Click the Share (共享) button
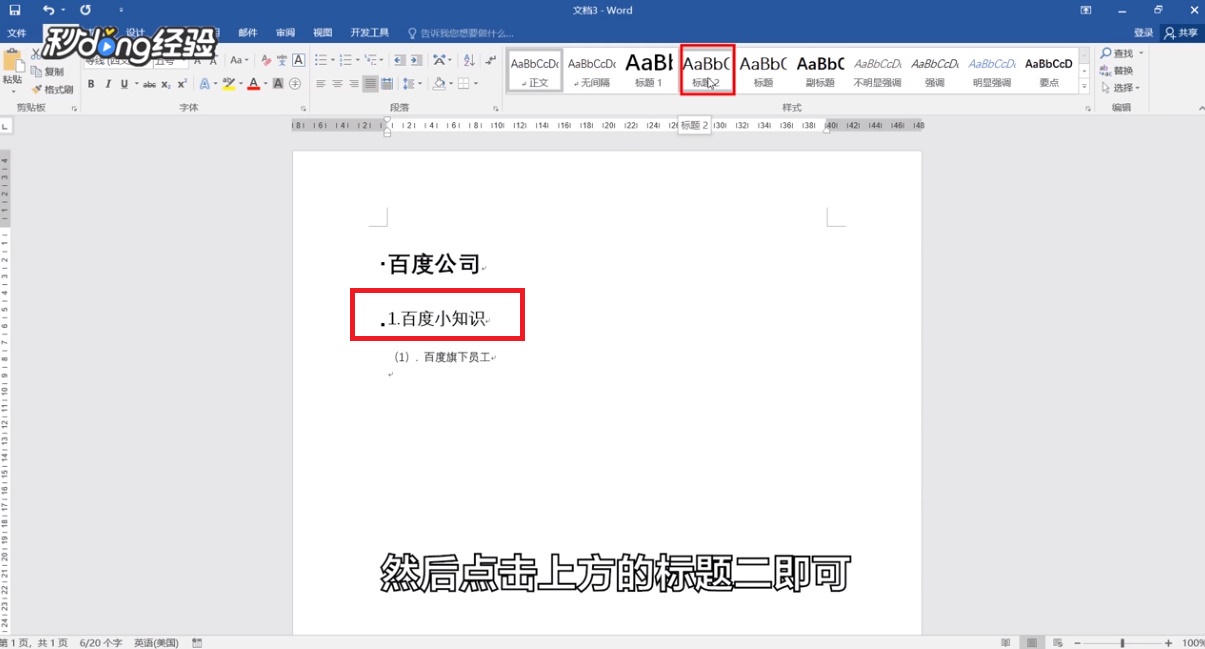Screen dimensions: 1205x649 pos(1182,33)
